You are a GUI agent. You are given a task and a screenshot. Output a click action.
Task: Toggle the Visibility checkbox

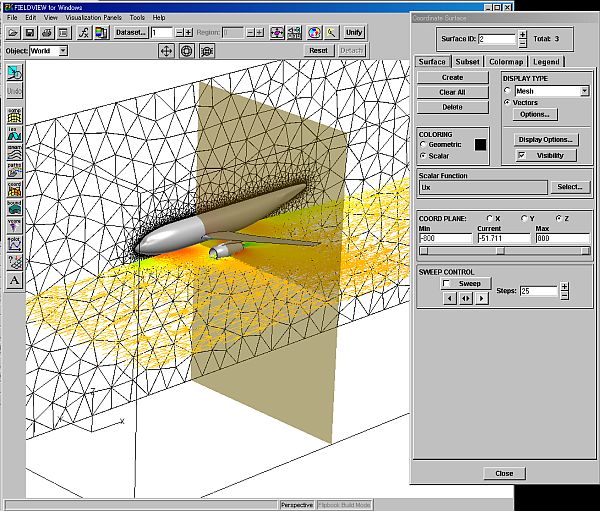click(x=522, y=156)
